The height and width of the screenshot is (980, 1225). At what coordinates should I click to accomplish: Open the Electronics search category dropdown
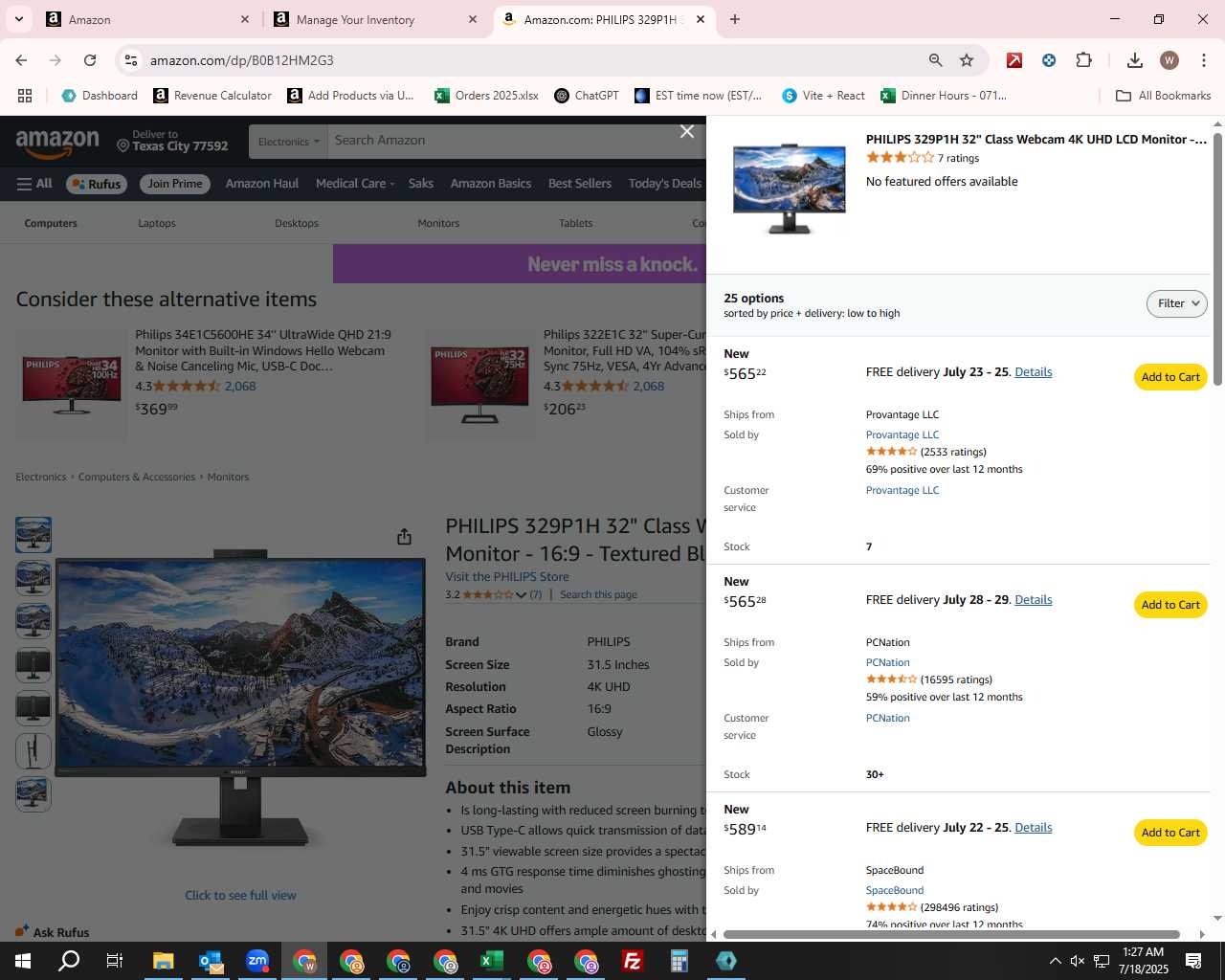288,142
